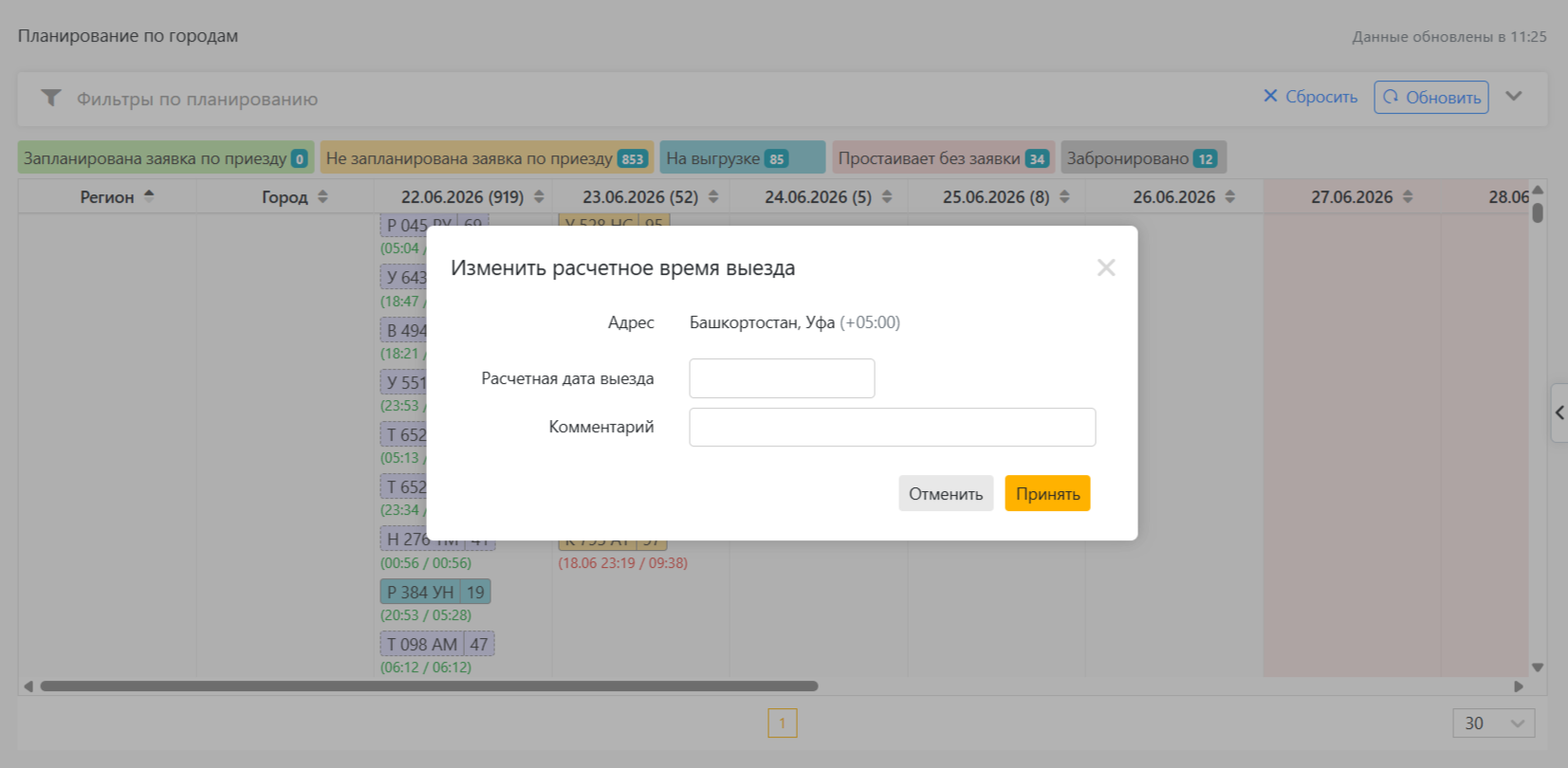Click the Данные обновлены в 11:25 text

[x=1449, y=36]
